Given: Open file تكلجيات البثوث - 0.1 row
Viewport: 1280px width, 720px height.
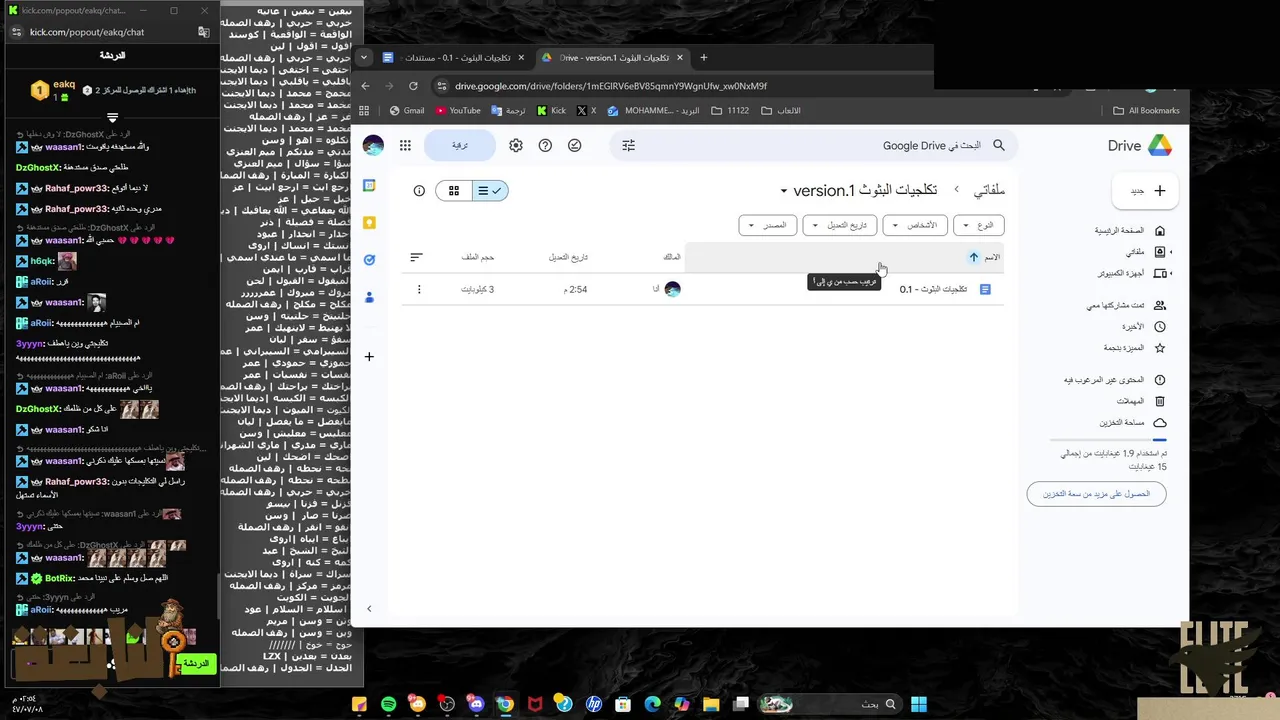Looking at the screenshot, I should (x=701, y=289).
